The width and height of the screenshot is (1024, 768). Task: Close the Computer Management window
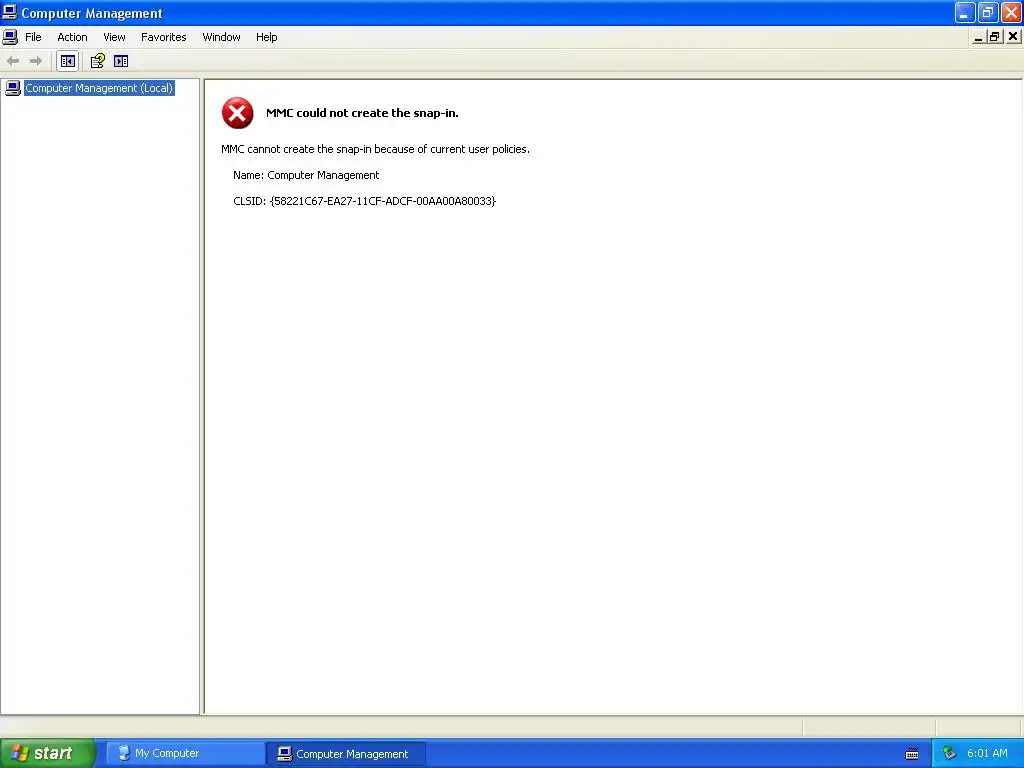tap(1011, 12)
